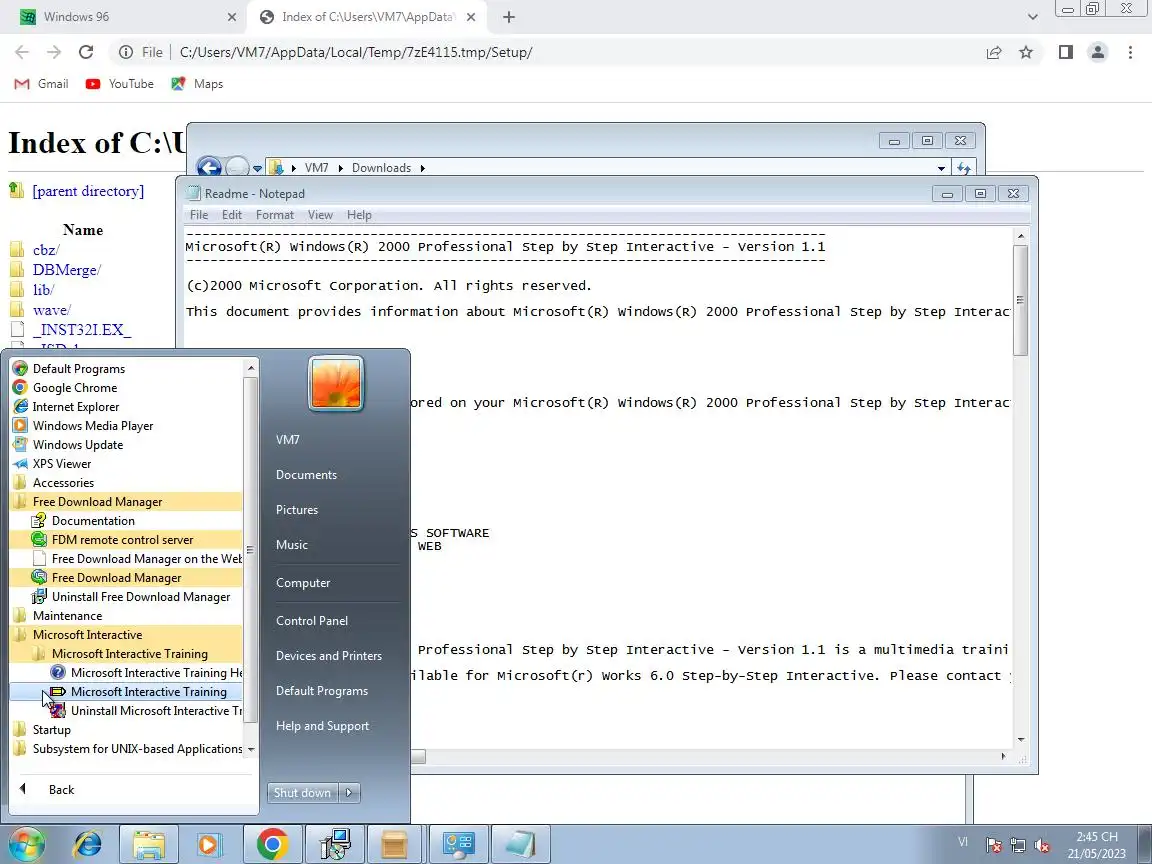Screen dimensions: 1152x864
Task: Open VM7 user folder
Action: tap(287, 440)
